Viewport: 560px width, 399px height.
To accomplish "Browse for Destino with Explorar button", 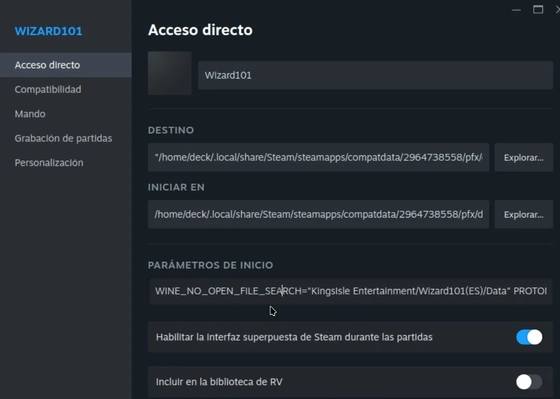I will coord(524,158).
